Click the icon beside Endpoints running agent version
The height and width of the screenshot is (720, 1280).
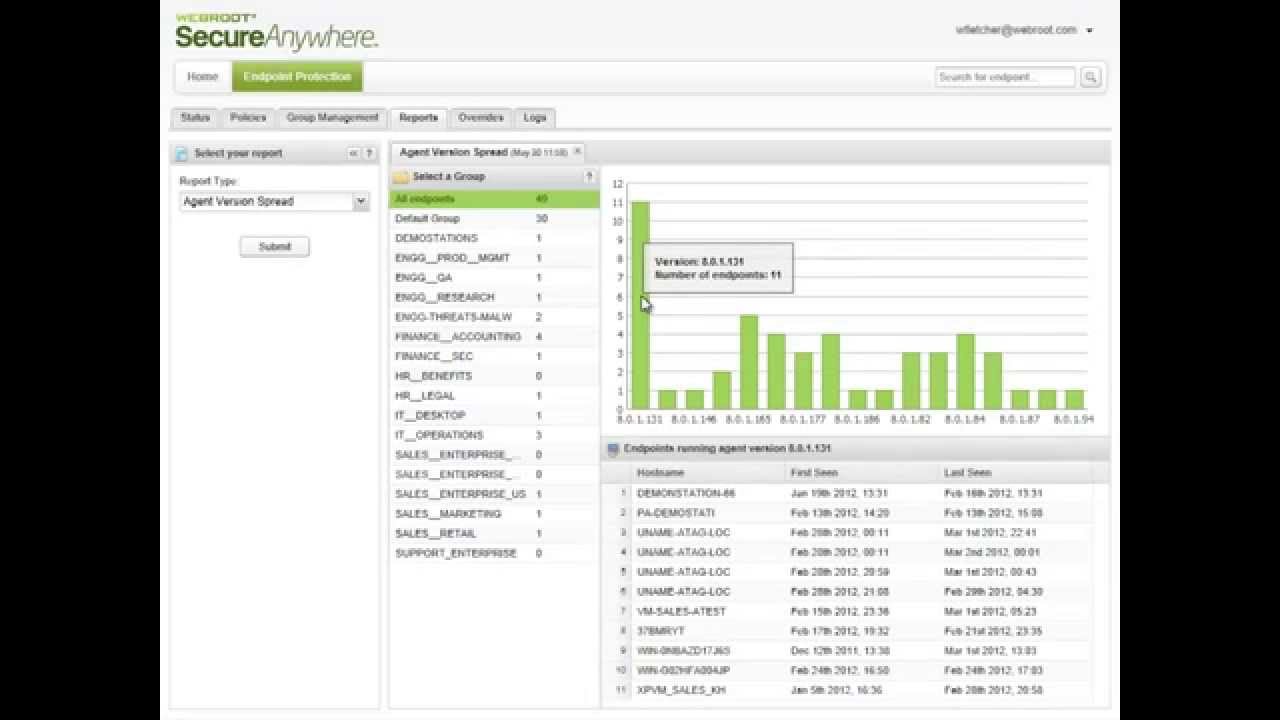tap(613, 449)
